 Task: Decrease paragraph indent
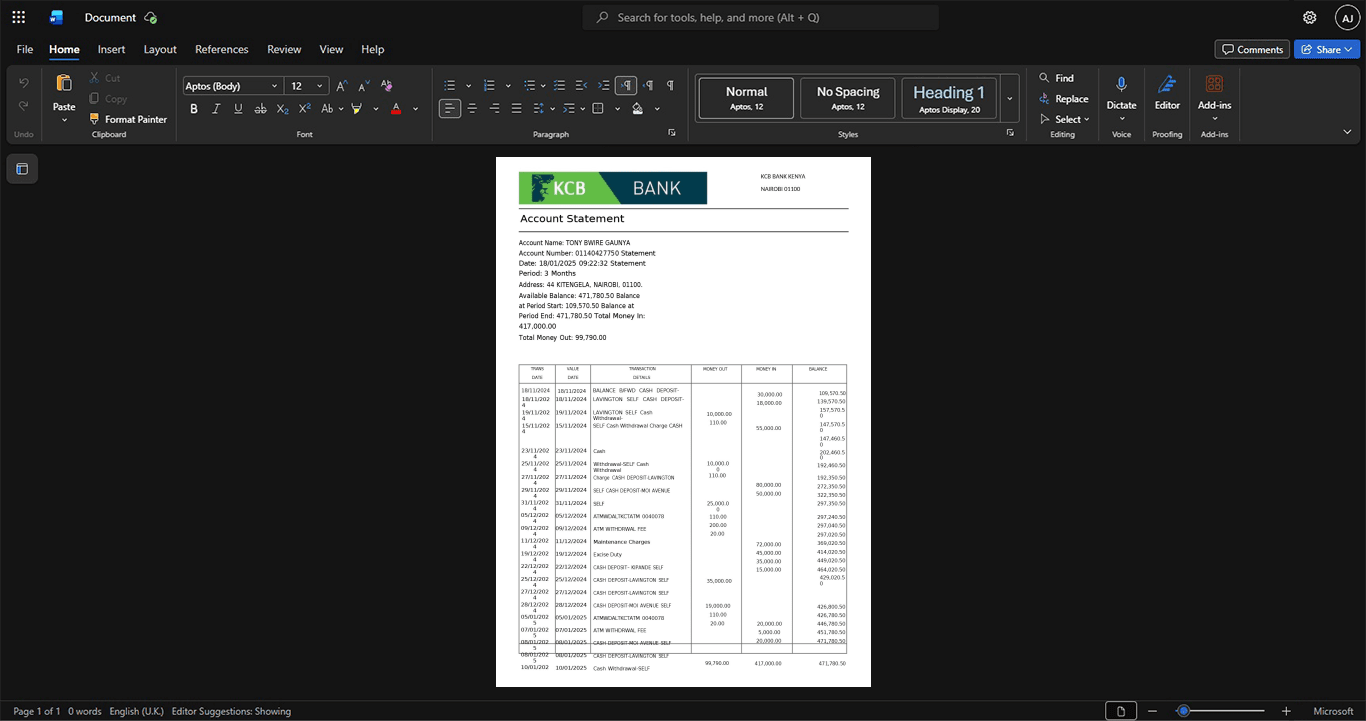[x=581, y=85]
